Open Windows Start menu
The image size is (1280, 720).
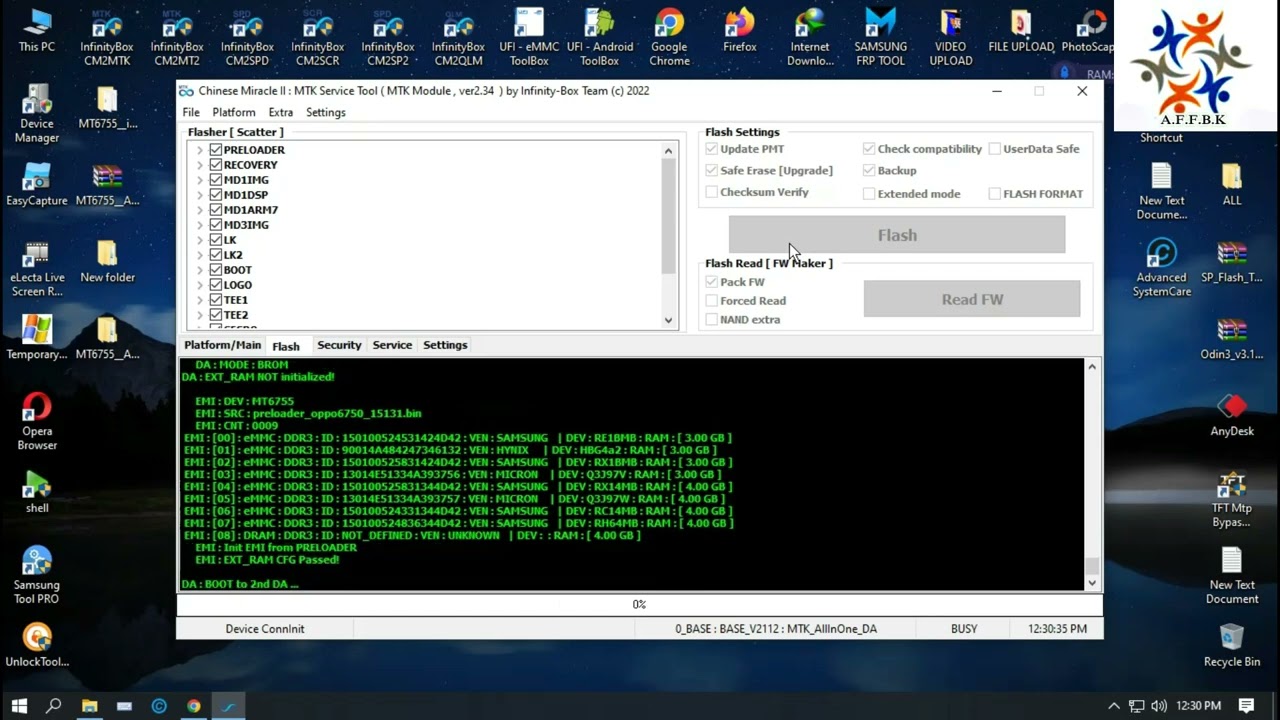[19, 706]
